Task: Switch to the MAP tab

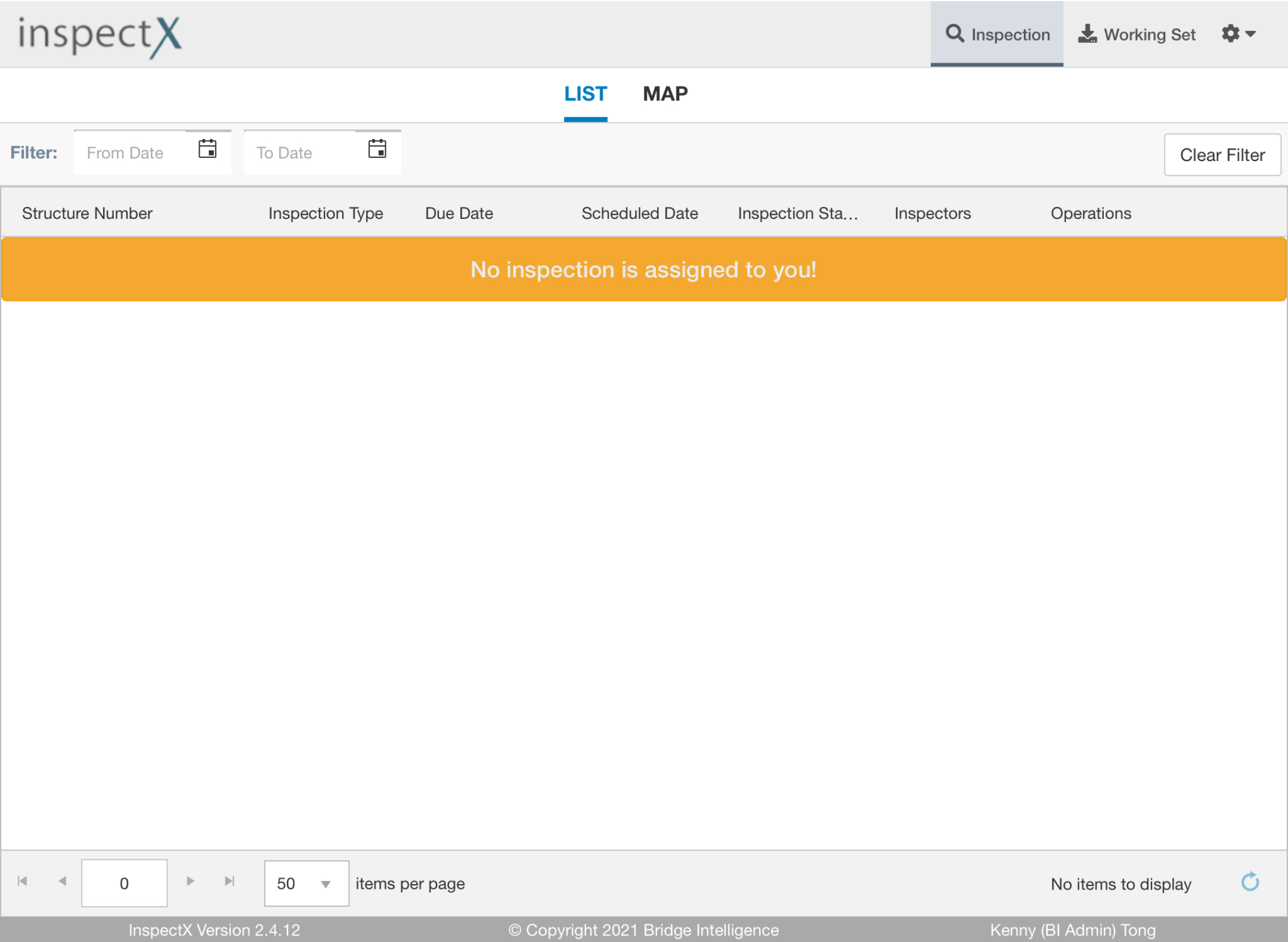Action: pos(665,94)
